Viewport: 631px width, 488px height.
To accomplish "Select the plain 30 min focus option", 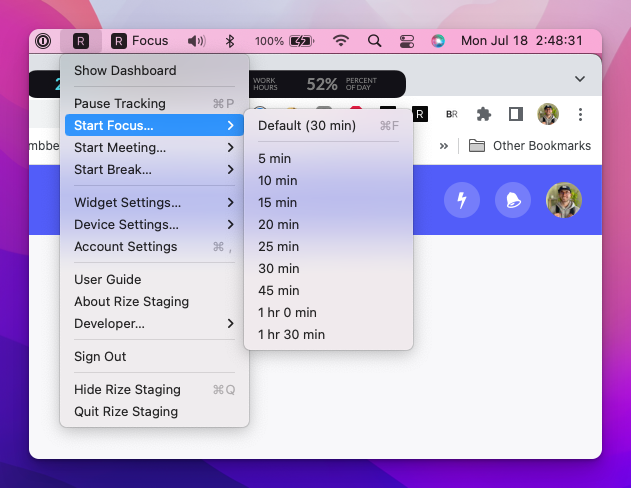I will point(328,268).
